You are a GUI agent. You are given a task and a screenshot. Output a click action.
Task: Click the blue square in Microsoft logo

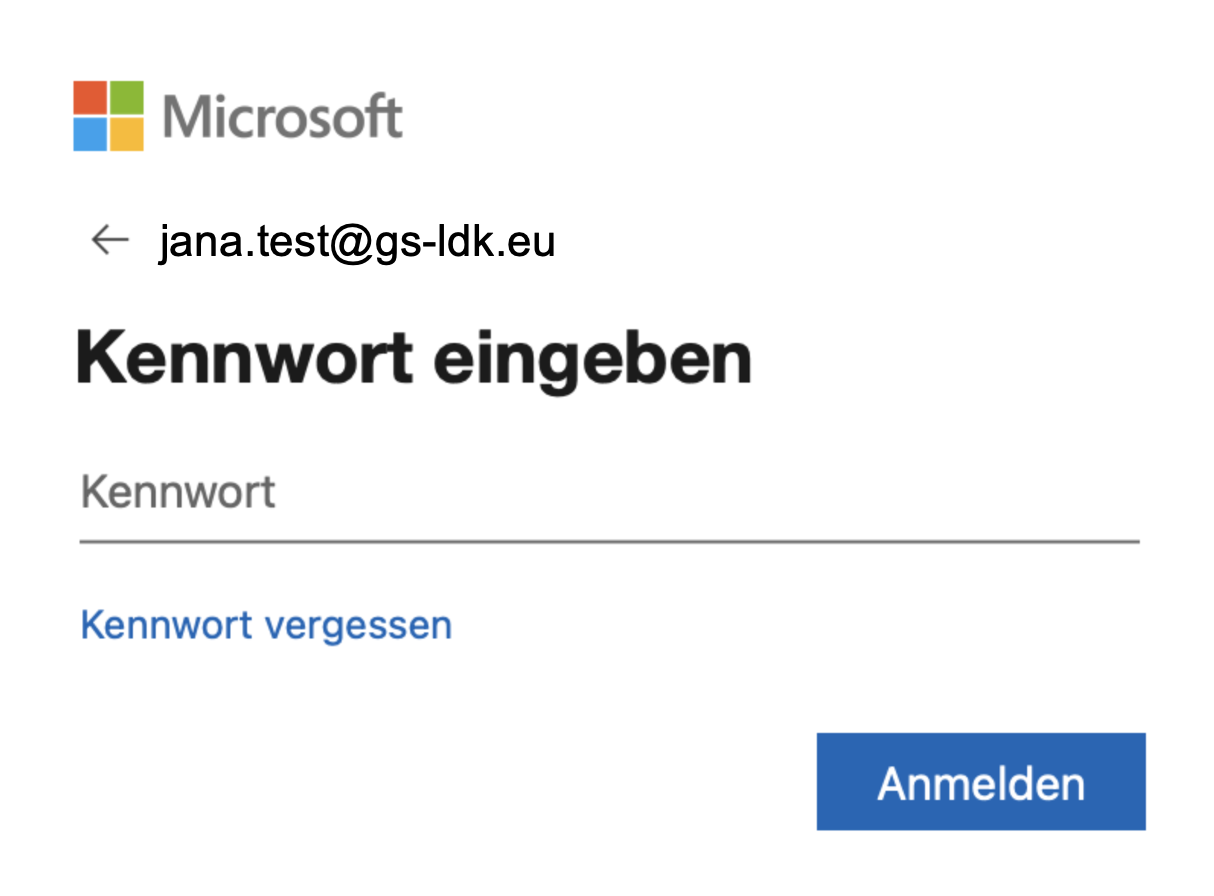[90, 134]
